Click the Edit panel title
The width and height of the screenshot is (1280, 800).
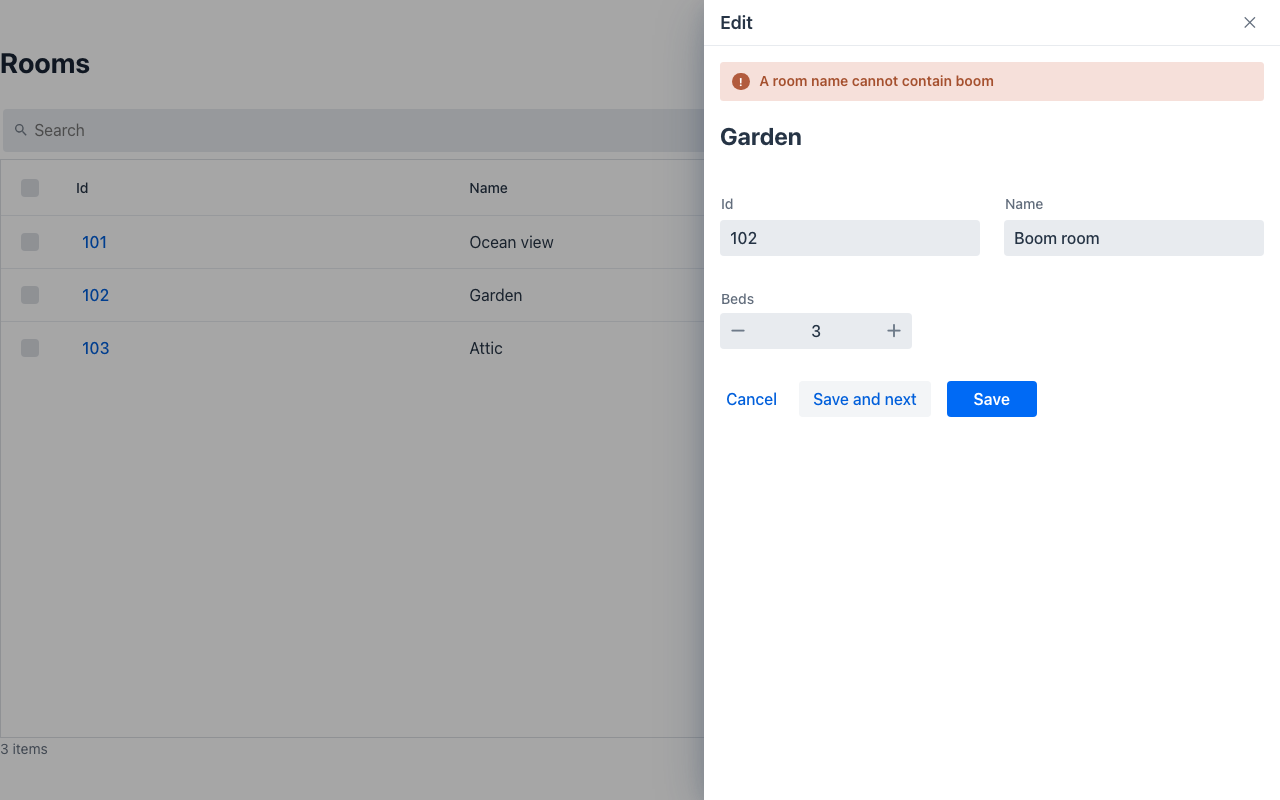coord(736,22)
